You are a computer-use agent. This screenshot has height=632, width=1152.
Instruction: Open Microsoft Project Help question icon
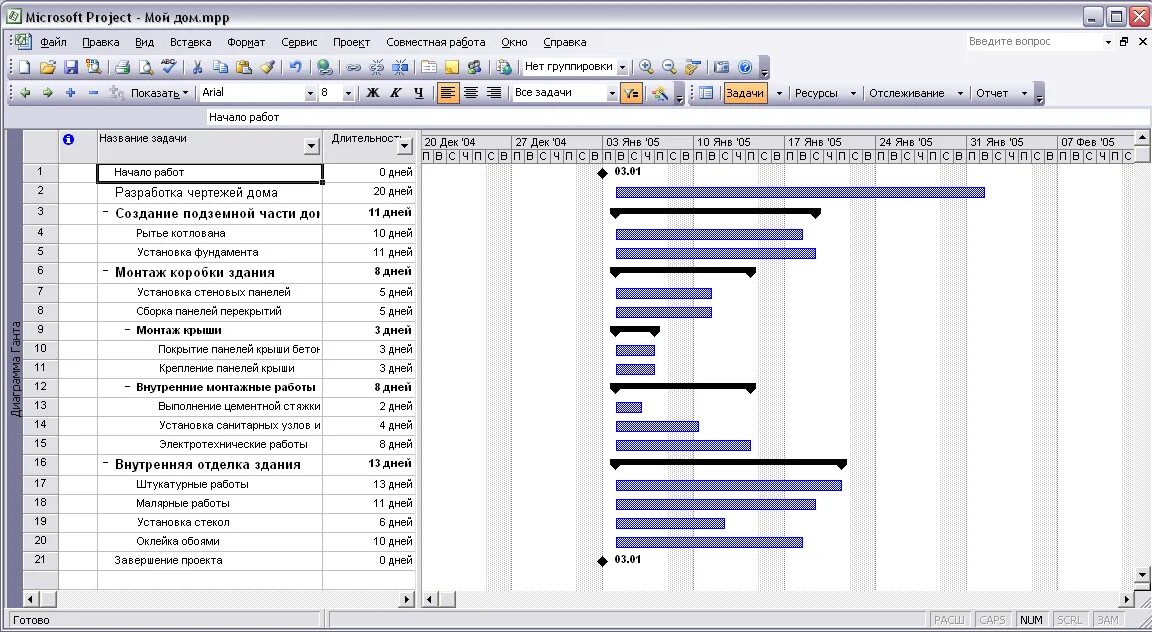tap(745, 67)
